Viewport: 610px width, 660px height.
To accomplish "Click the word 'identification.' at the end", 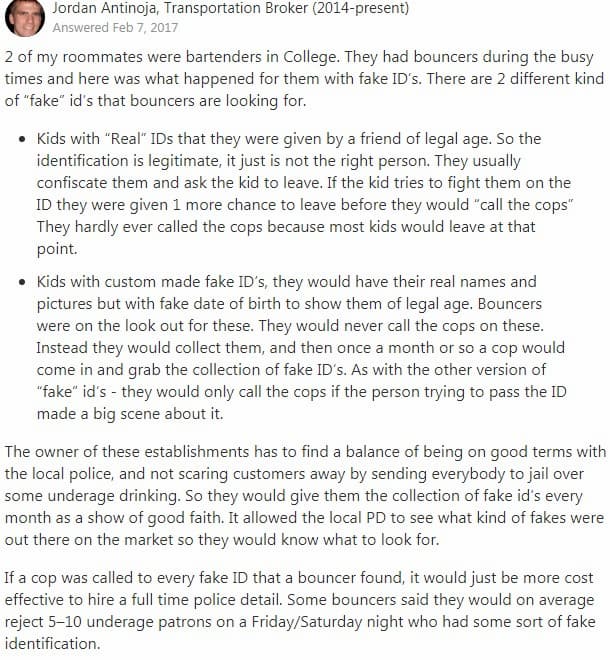I will (53, 644).
